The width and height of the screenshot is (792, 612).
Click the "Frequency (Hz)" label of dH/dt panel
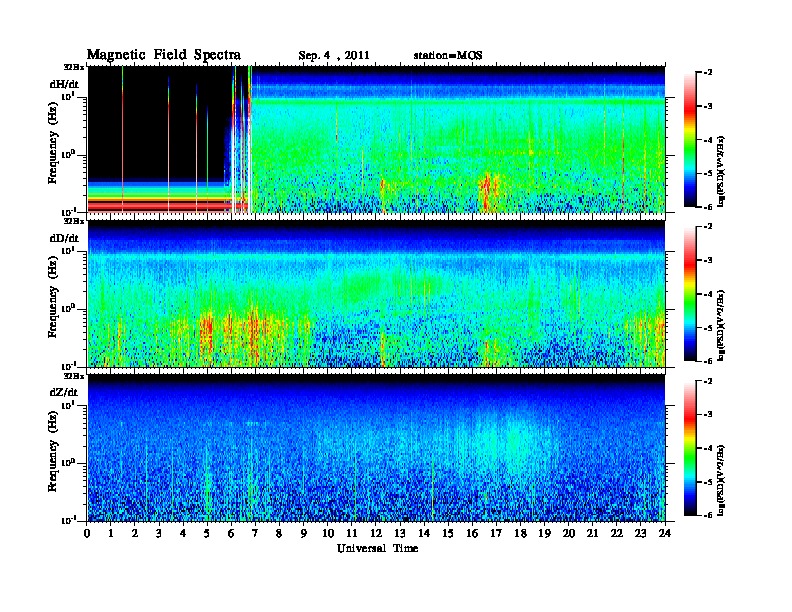click(53, 143)
